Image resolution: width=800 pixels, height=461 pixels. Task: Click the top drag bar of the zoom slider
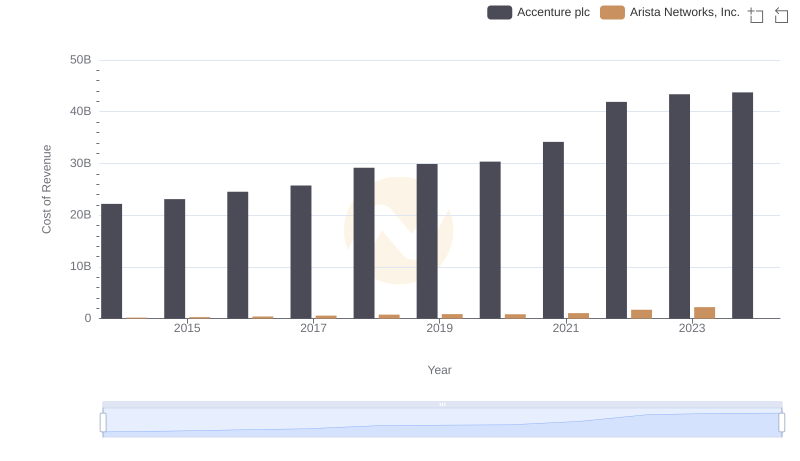pos(442,404)
